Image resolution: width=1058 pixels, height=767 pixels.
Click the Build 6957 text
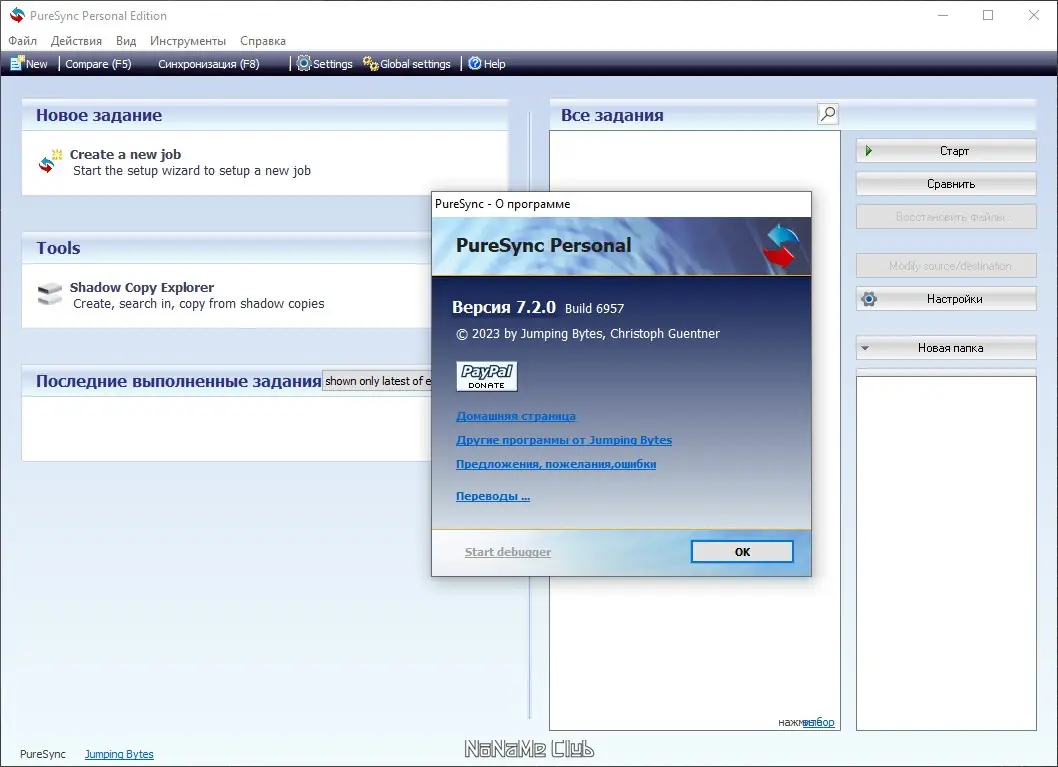594,308
